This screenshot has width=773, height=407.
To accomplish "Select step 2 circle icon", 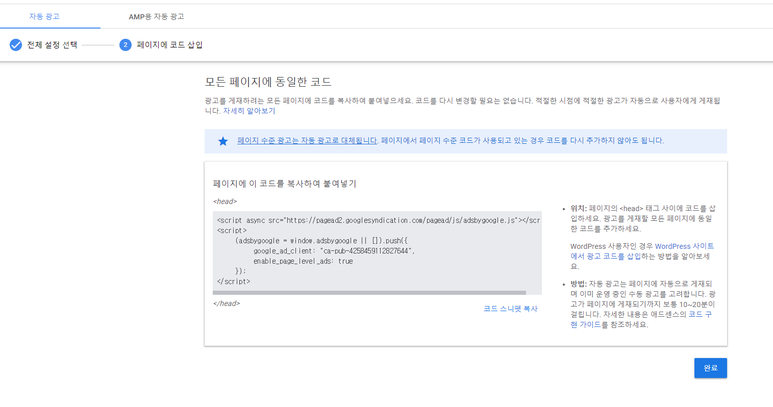I will (125, 45).
